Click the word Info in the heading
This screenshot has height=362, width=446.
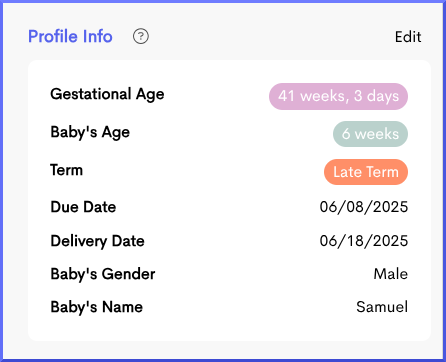pyautogui.click(x=98, y=36)
